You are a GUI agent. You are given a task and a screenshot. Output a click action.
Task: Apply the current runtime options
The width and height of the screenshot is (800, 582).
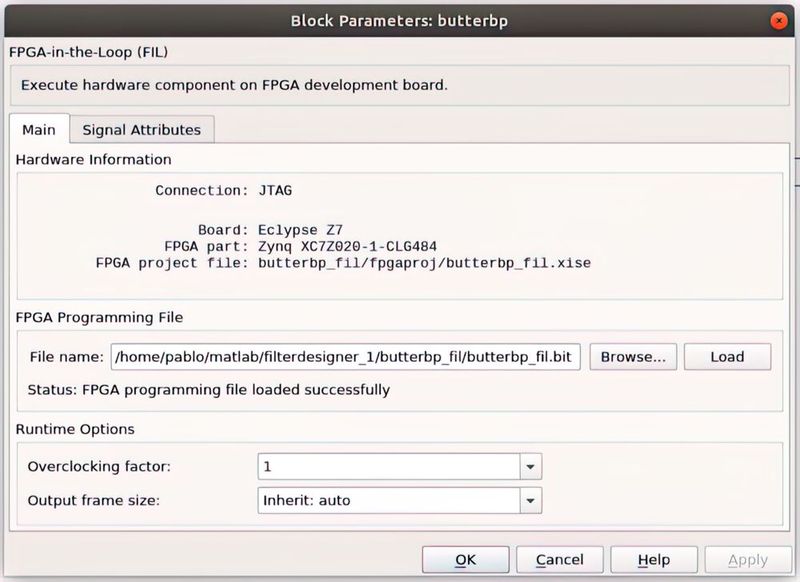coord(747,560)
